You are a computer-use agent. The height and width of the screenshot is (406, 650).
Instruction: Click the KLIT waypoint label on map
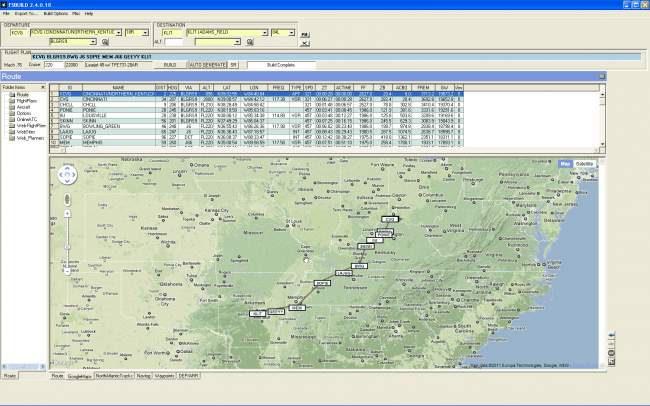click(x=257, y=314)
